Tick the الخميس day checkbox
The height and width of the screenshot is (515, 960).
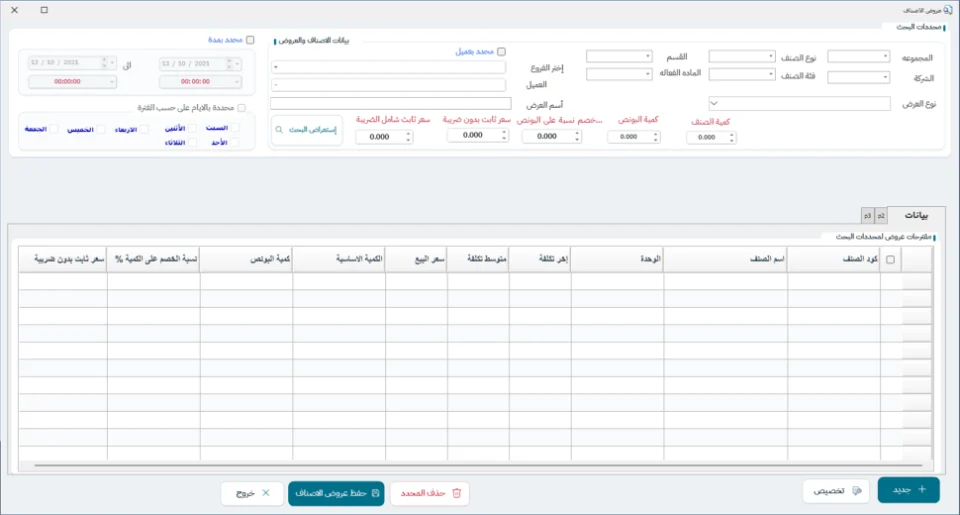[100, 129]
